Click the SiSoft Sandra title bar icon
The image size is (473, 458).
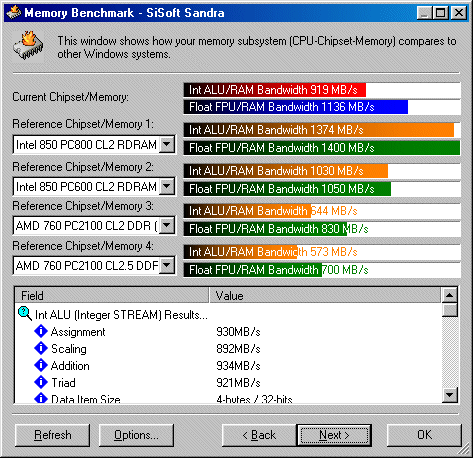pyautogui.click(x=14, y=13)
